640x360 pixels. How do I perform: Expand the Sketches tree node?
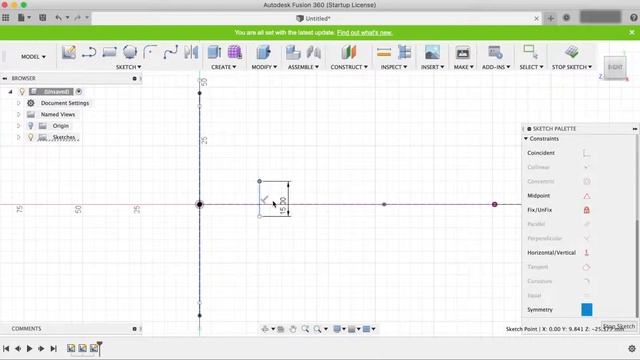[x=18, y=137]
